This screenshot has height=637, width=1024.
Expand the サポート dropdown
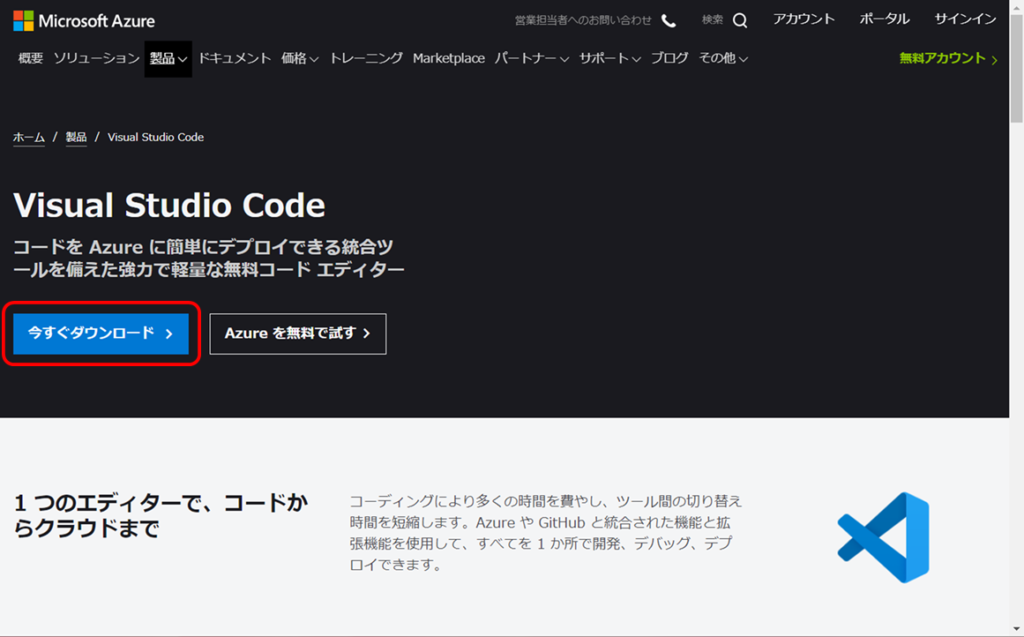(x=610, y=58)
